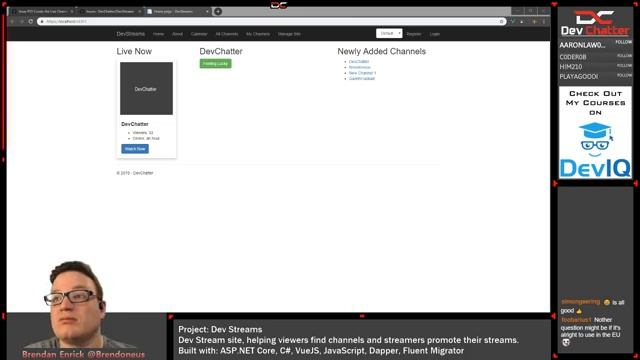640x360 pixels.
Task: Click the DevIQ courses banner
Action: (x=595, y=133)
